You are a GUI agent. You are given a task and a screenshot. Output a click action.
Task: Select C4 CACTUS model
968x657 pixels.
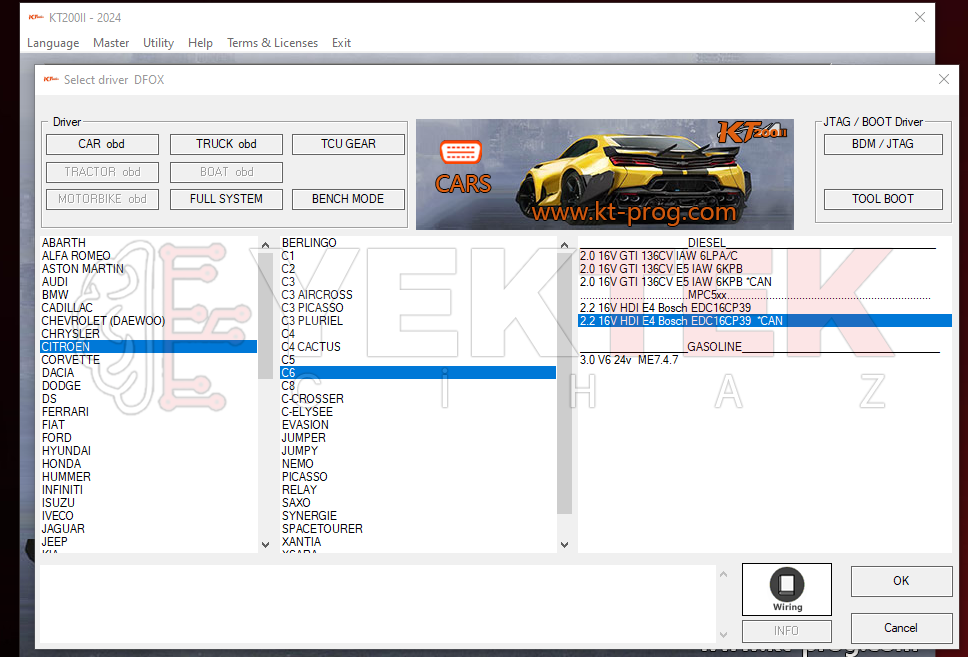click(x=418, y=346)
